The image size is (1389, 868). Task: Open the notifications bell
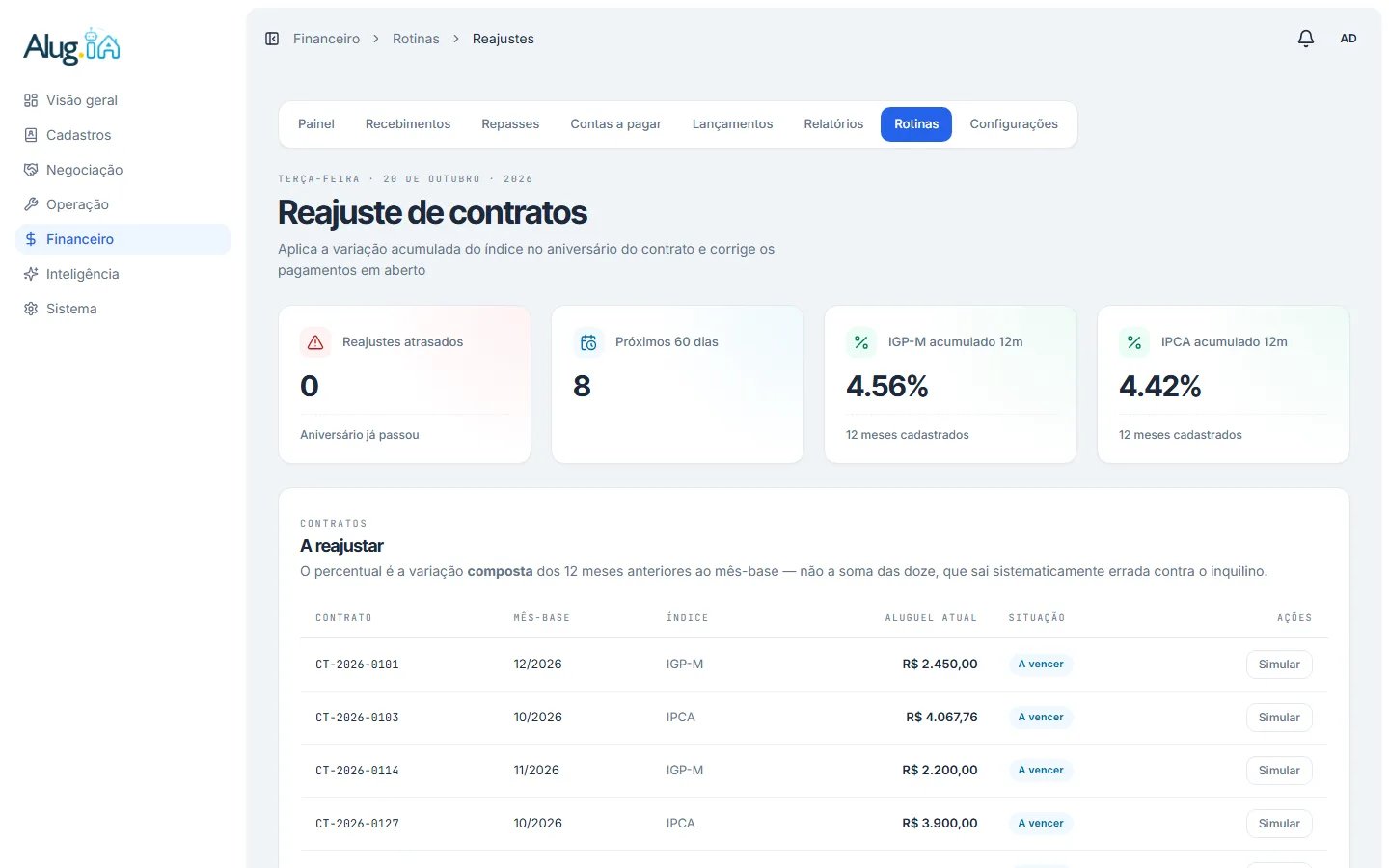(x=1306, y=39)
